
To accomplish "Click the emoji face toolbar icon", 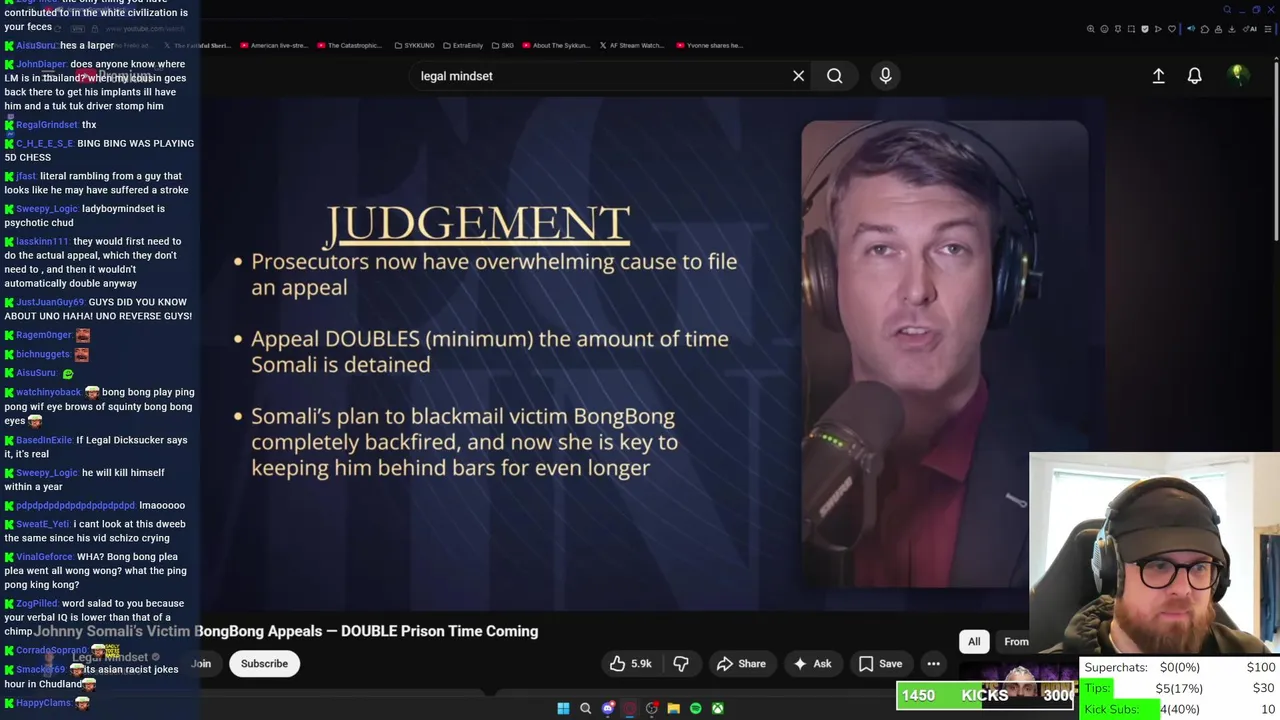I will 1104,29.
